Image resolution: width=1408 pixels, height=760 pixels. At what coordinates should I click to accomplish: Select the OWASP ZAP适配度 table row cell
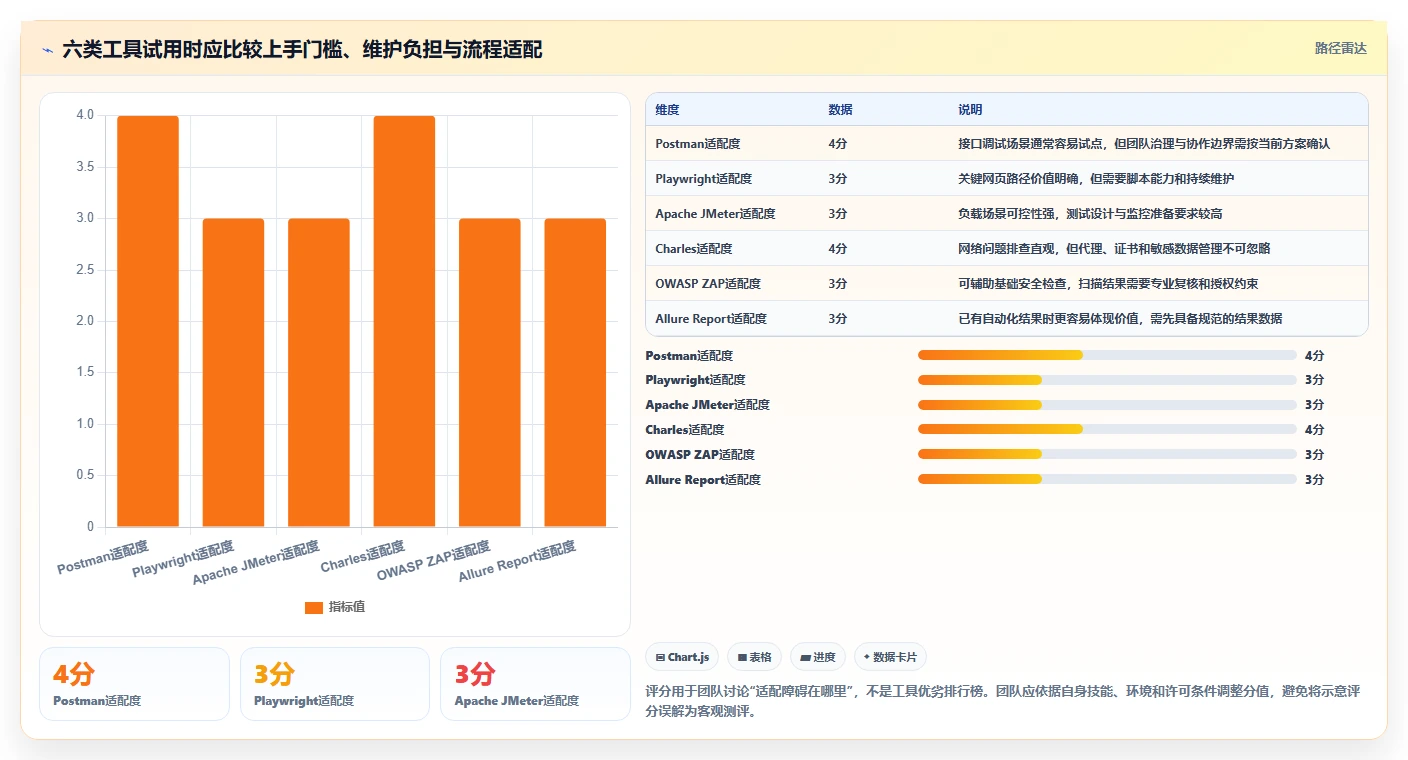707,284
